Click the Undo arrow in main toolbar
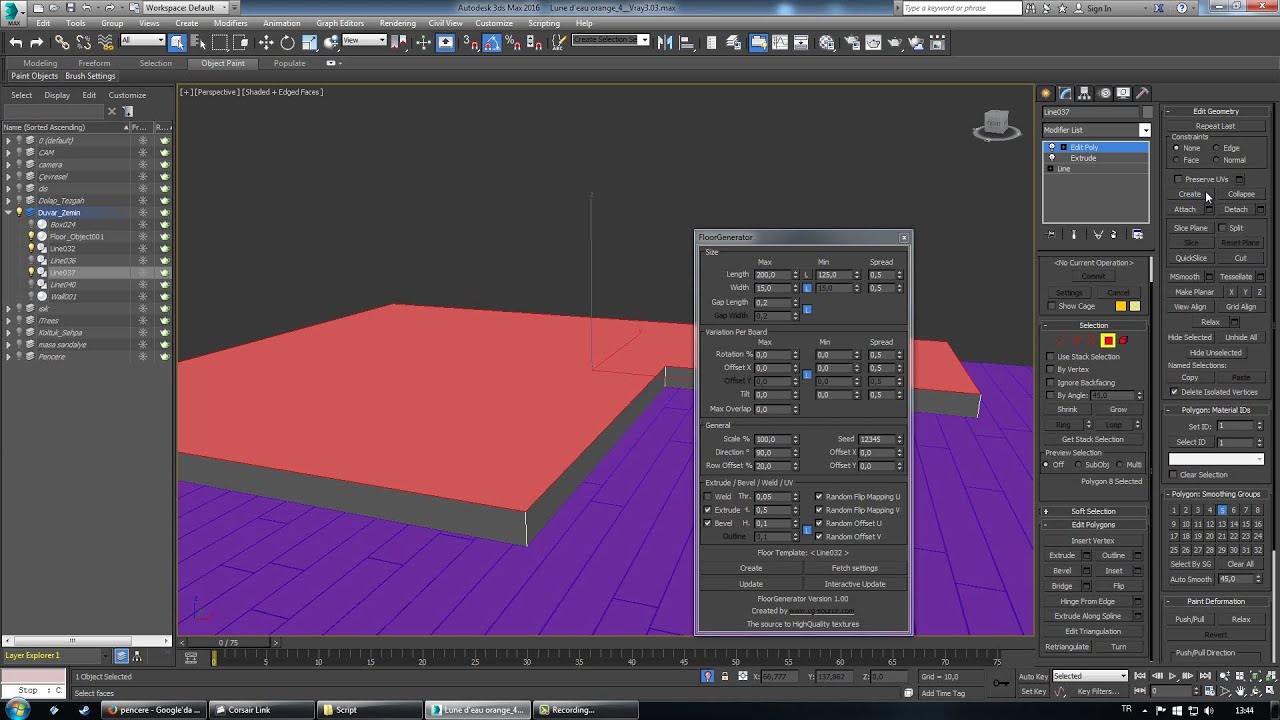Screen dimensions: 1280x720 point(16,42)
